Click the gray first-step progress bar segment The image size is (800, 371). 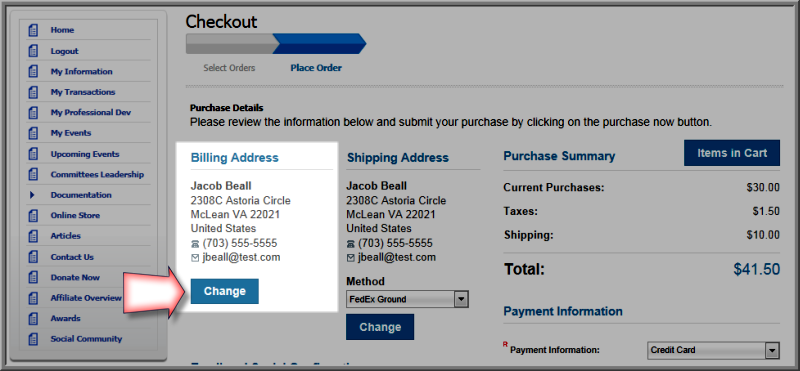coord(232,44)
